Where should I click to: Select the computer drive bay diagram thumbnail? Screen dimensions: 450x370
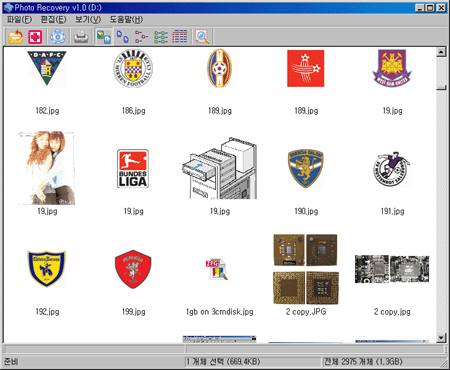point(219,168)
